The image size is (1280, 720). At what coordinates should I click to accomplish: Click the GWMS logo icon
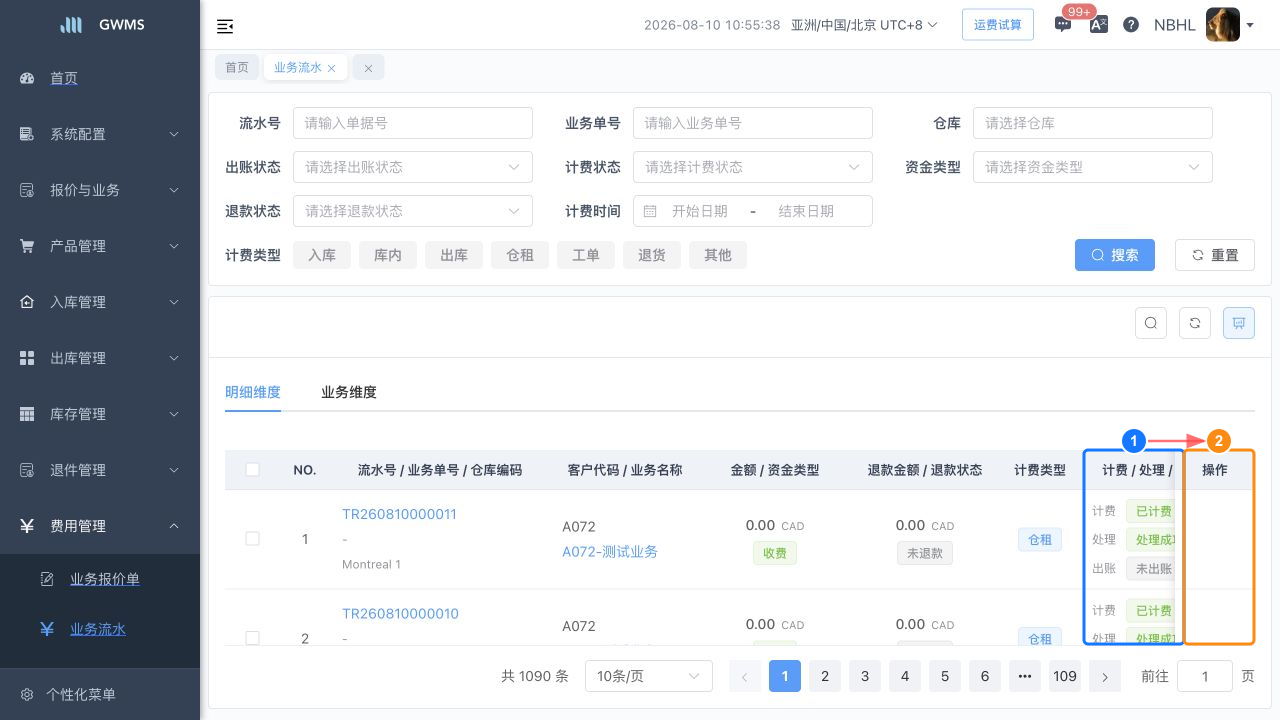click(x=71, y=25)
